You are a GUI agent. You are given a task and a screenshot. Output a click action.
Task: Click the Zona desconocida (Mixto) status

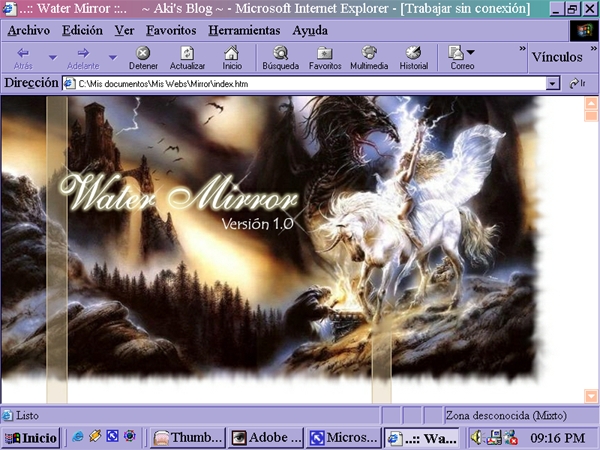pos(506,416)
